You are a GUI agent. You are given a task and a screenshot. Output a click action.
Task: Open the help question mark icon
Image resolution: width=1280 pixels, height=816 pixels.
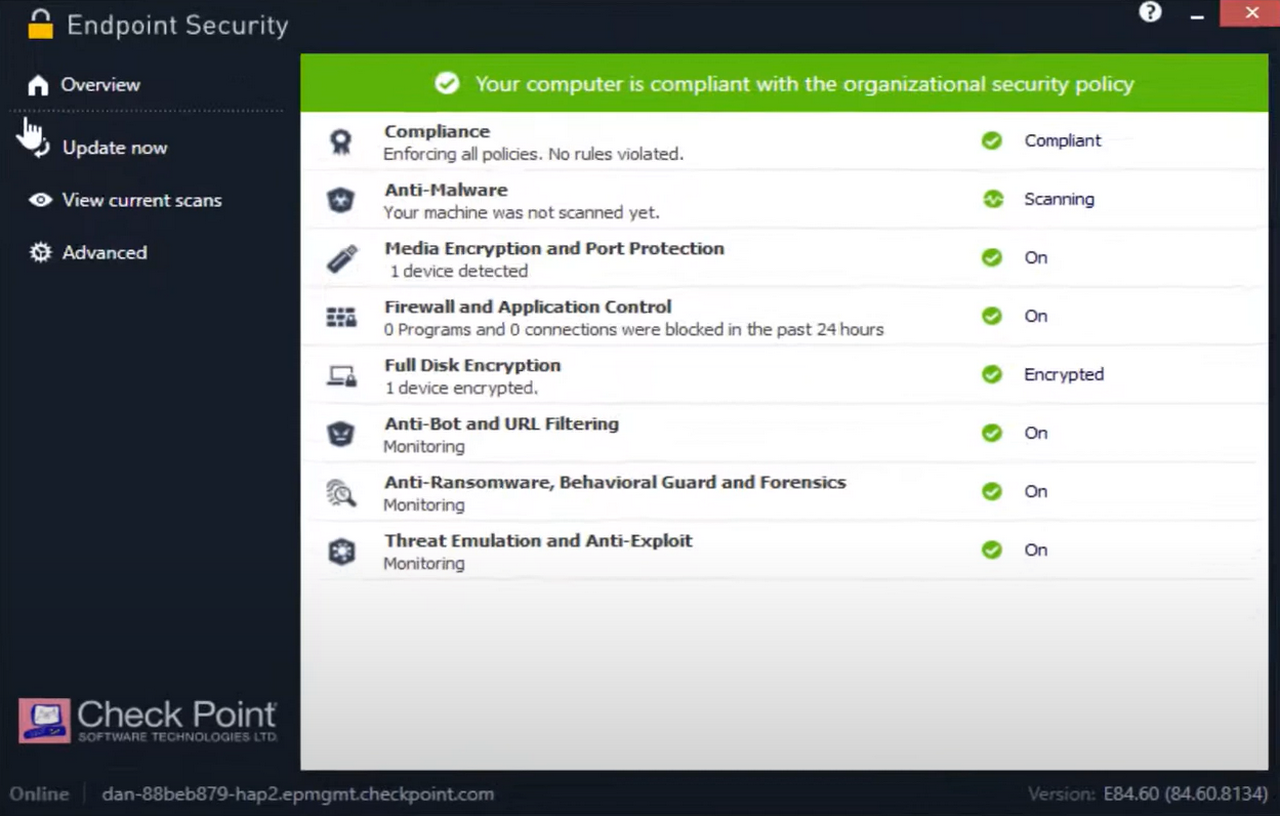pyautogui.click(x=1150, y=12)
